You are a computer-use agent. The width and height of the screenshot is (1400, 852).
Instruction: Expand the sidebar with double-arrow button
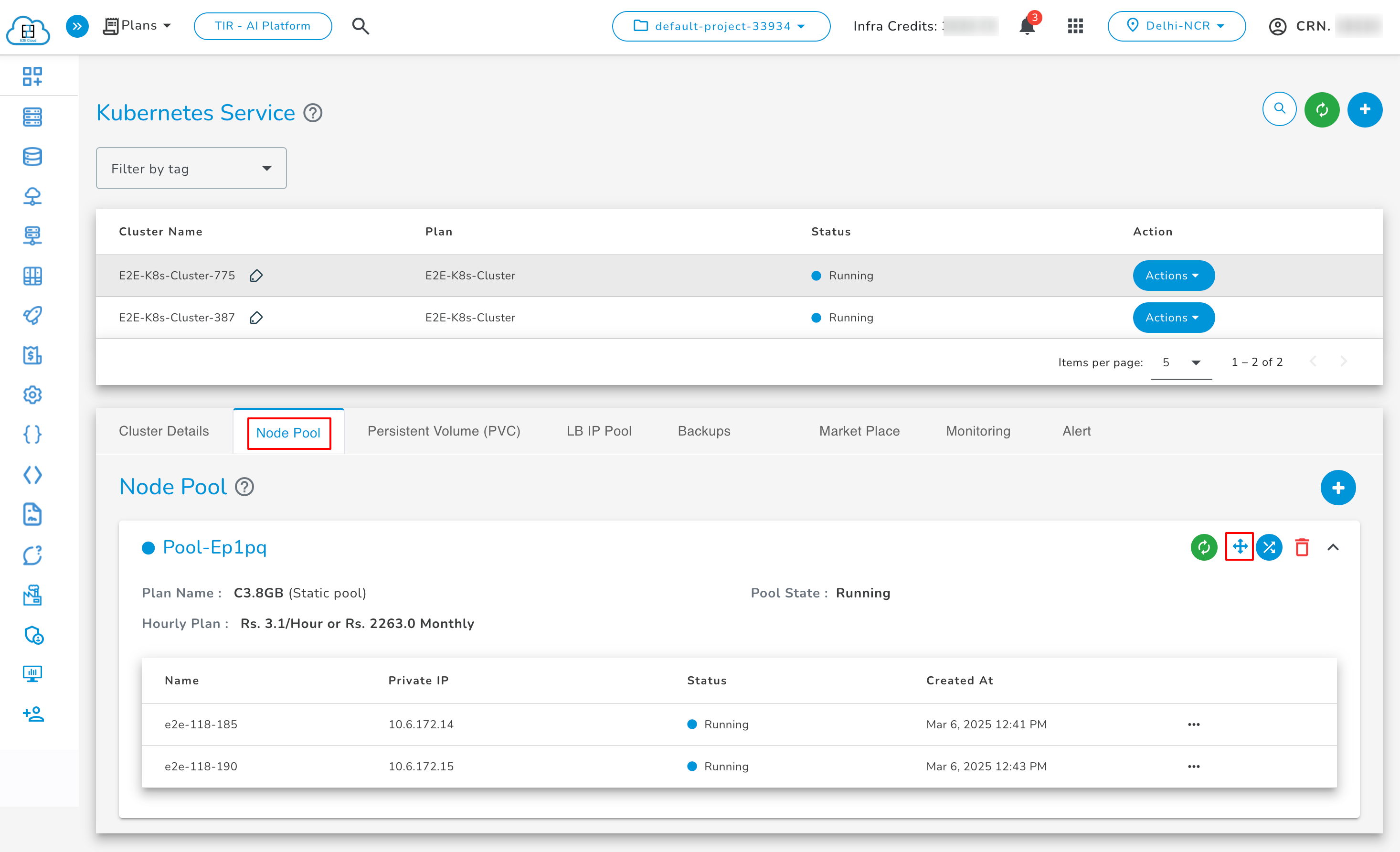tap(77, 26)
